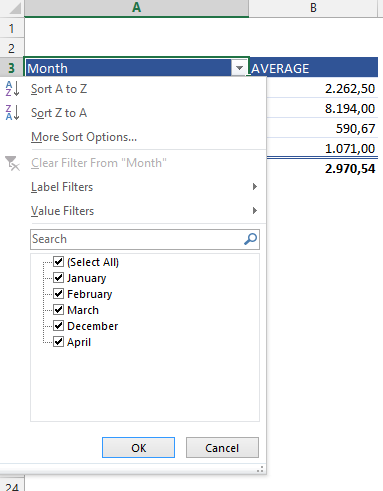The width and height of the screenshot is (383, 491).
Task: Toggle the (Select All) checkbox
Action: 59,262
